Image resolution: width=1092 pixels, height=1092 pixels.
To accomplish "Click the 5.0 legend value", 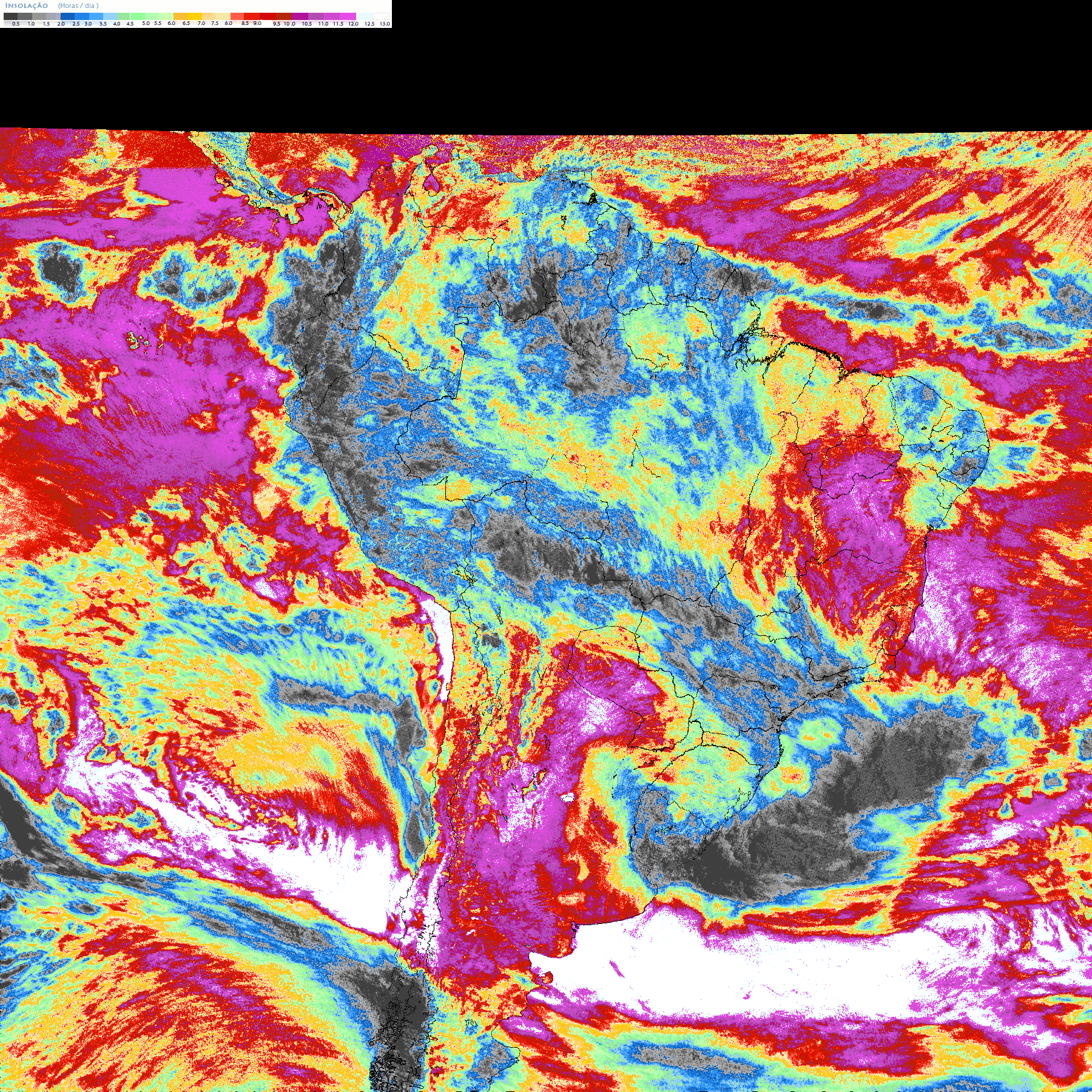I will tap(146, 23).
